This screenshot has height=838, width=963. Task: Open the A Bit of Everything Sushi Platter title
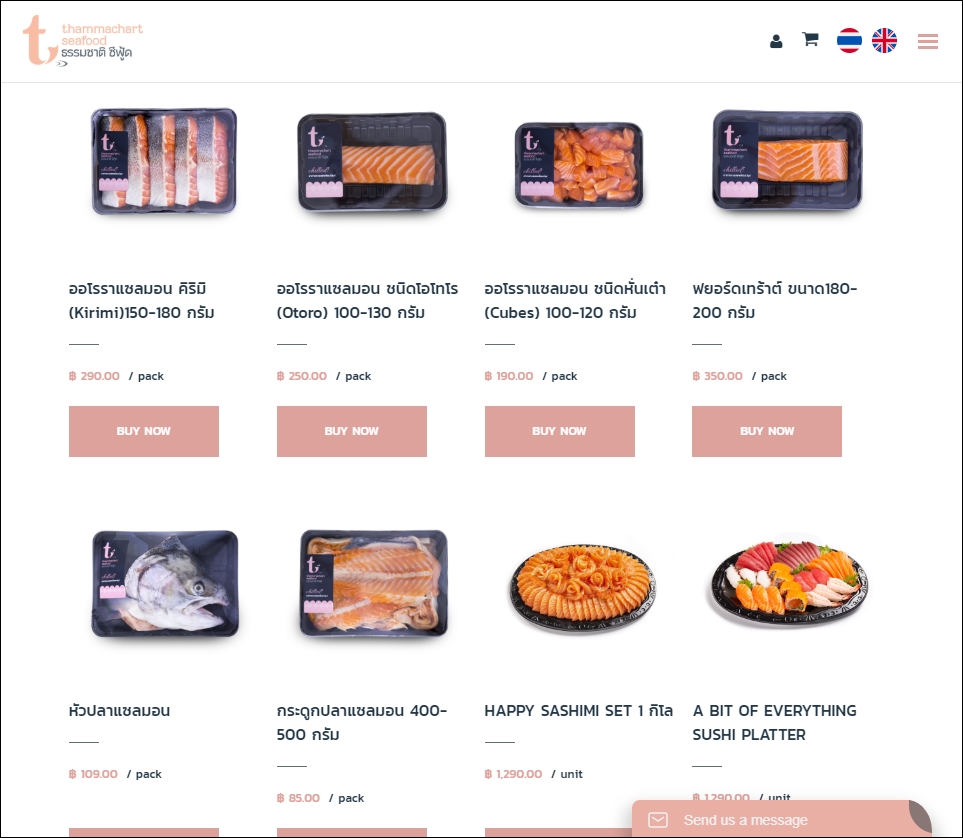774,722
